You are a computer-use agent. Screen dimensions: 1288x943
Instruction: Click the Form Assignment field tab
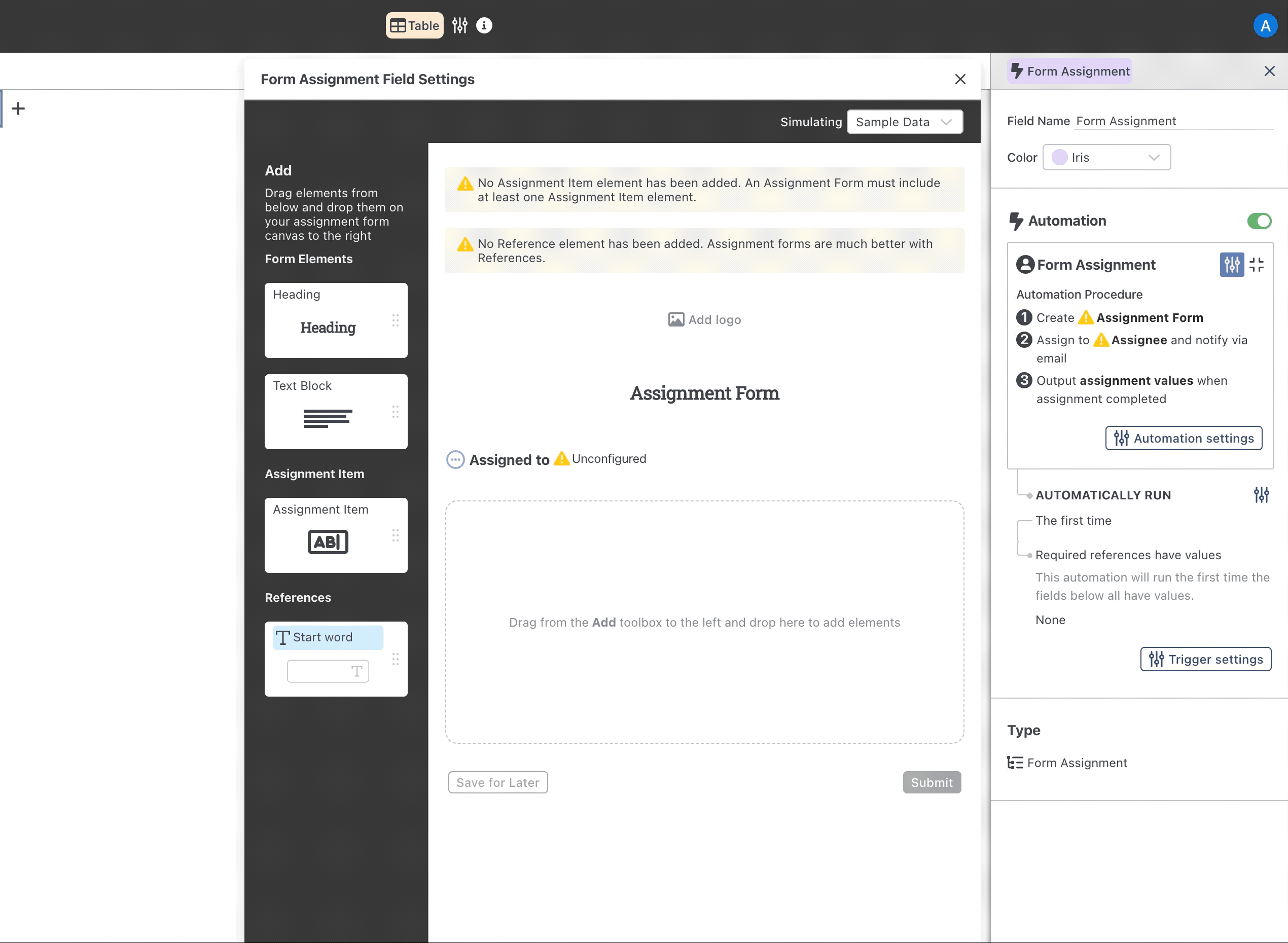pos(1070,71)
